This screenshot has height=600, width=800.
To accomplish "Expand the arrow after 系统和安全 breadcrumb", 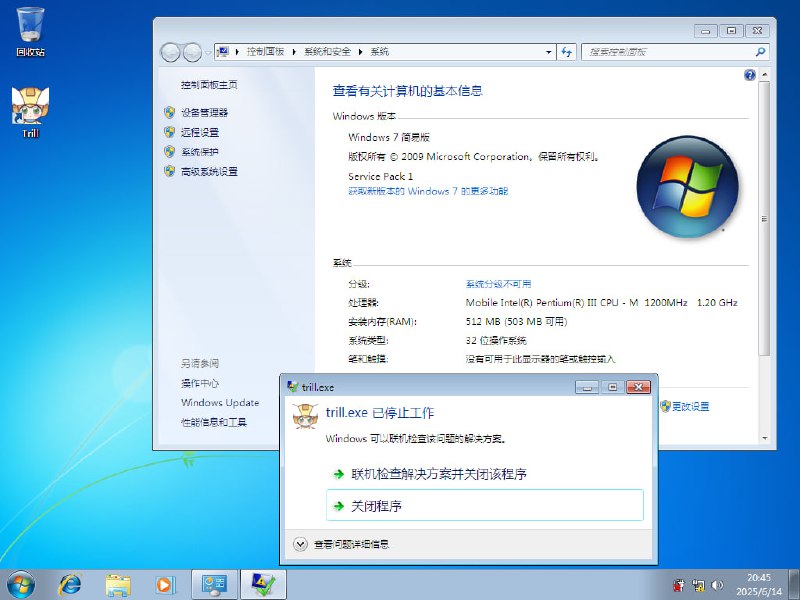I will (361, 52).
